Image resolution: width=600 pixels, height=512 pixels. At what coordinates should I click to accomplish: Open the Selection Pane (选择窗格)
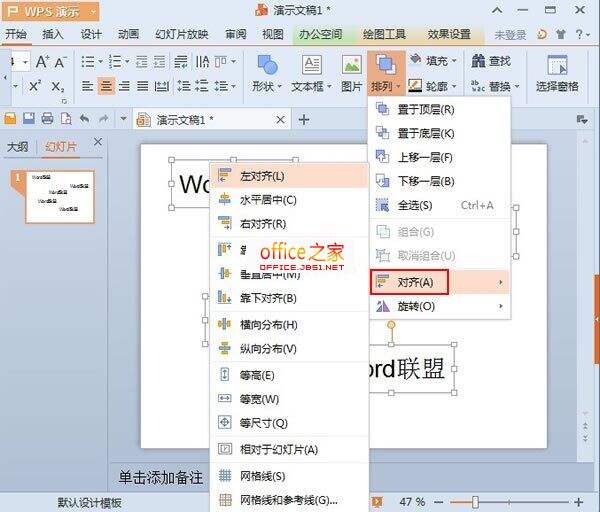tap(557, 73)
